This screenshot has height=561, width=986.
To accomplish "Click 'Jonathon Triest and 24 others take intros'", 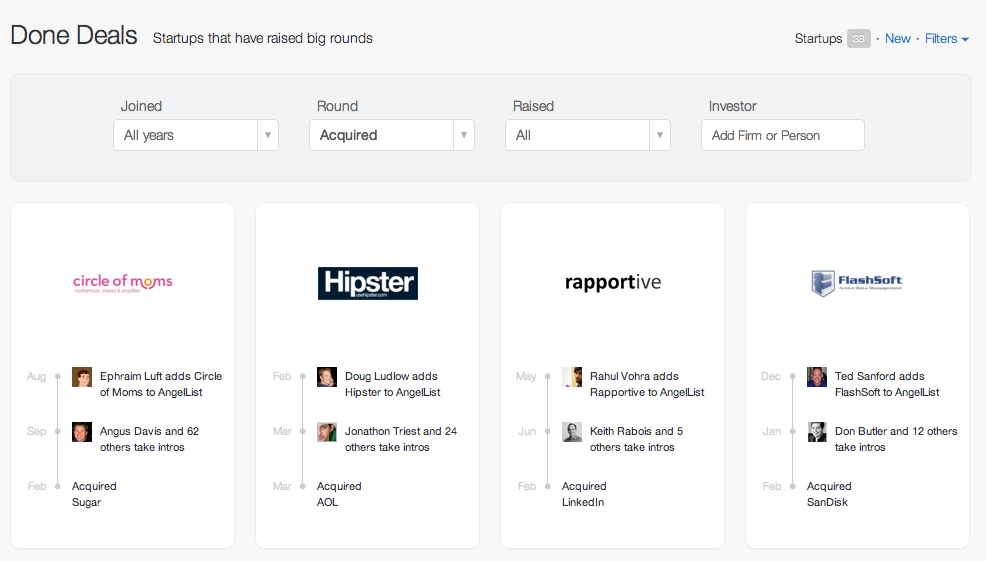I will (x=401, y=439).
